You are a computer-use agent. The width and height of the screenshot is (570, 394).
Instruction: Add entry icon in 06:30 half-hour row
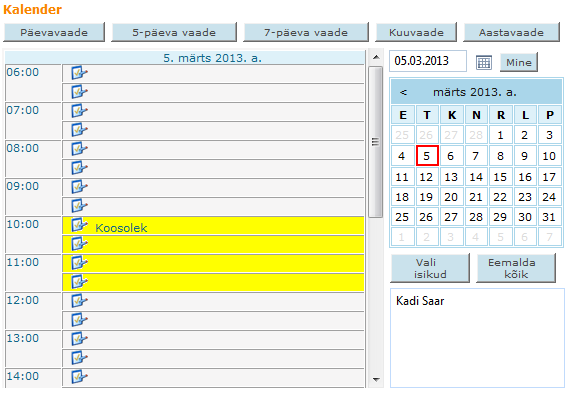pyautogui.click(x=79, y=92)
